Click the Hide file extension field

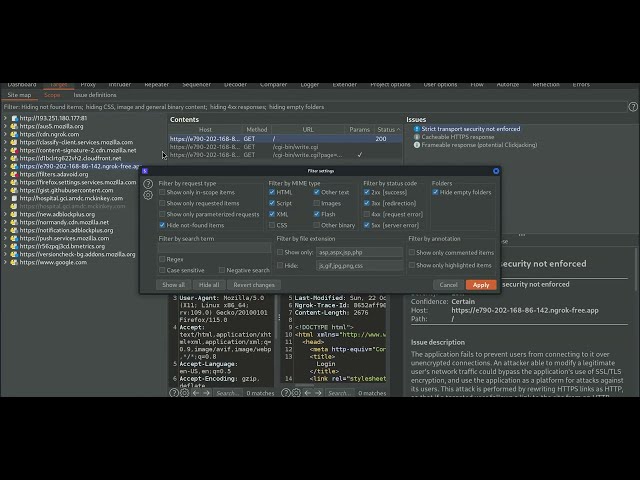(359, 266)
